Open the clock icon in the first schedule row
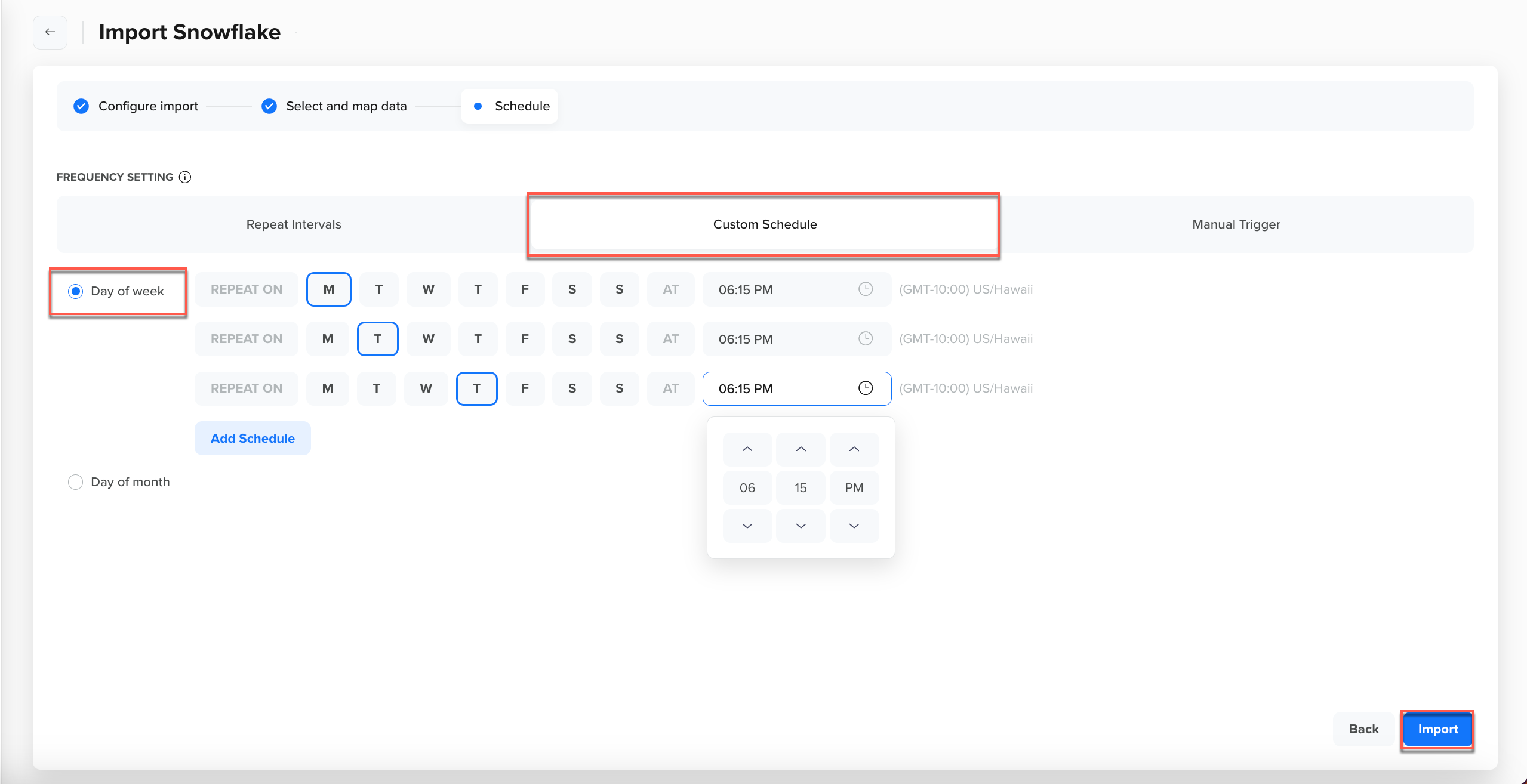1527x784 pixels. 865,289
